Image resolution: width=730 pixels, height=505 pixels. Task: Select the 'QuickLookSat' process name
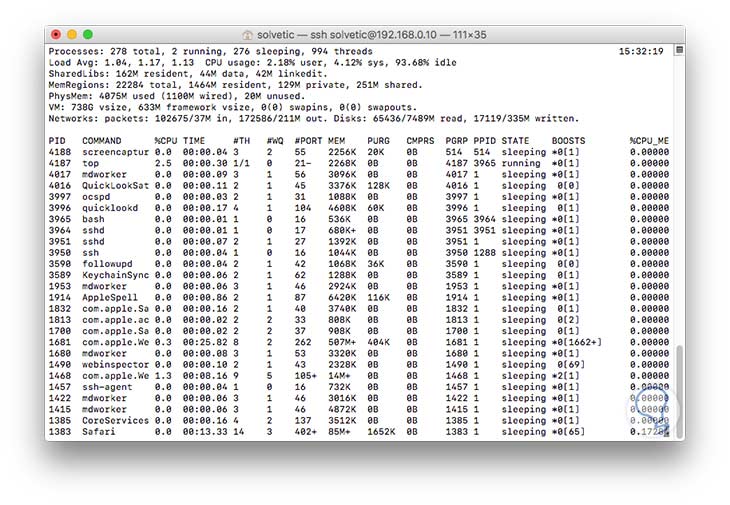(x=115, y=186)
